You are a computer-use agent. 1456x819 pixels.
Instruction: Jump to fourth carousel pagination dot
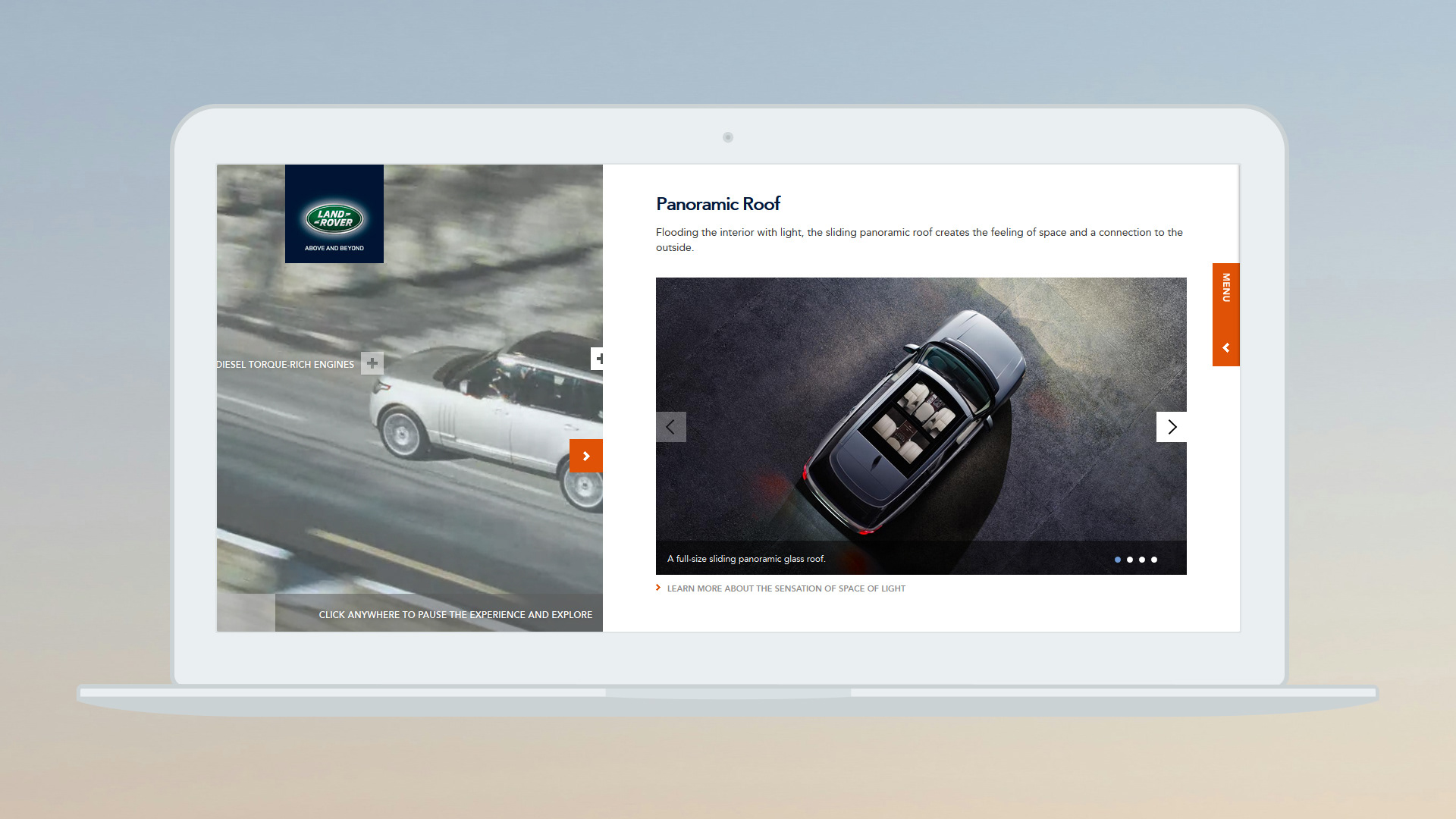1154,560
